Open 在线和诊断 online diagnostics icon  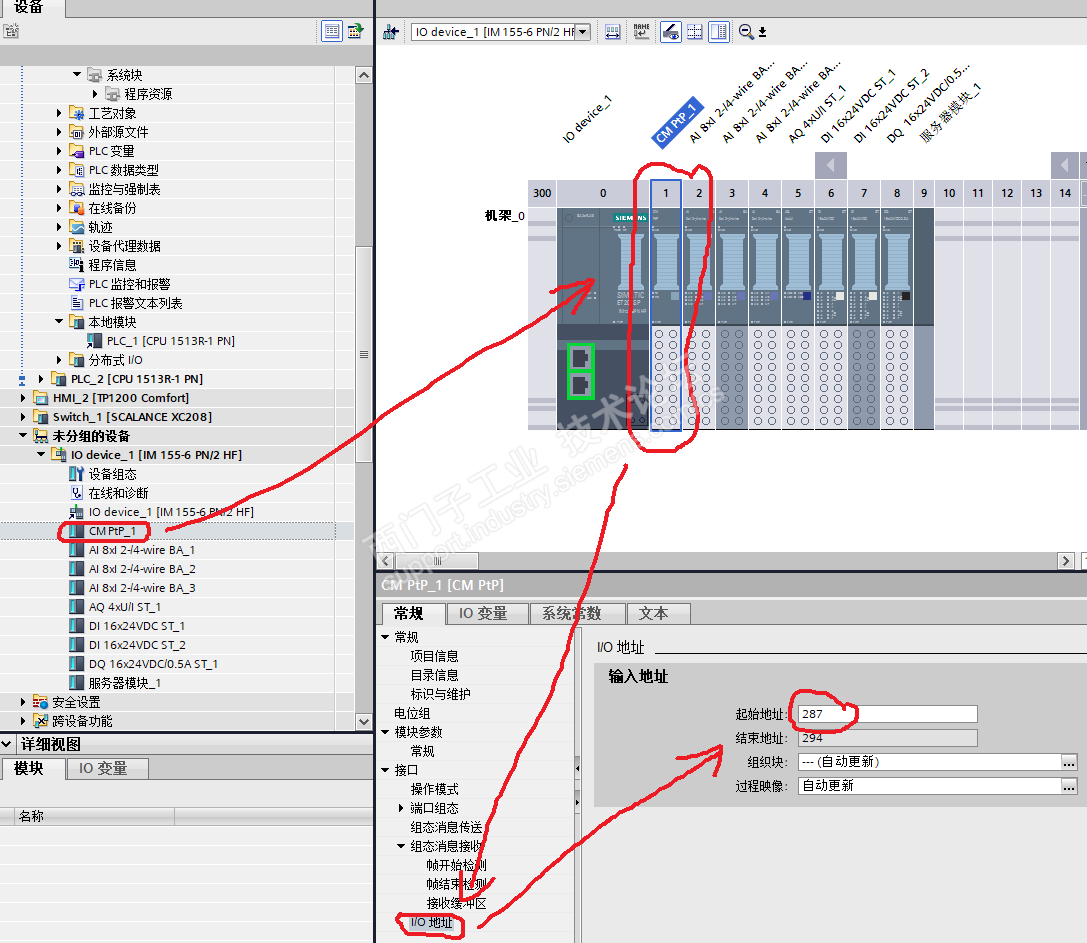point(76,493)
